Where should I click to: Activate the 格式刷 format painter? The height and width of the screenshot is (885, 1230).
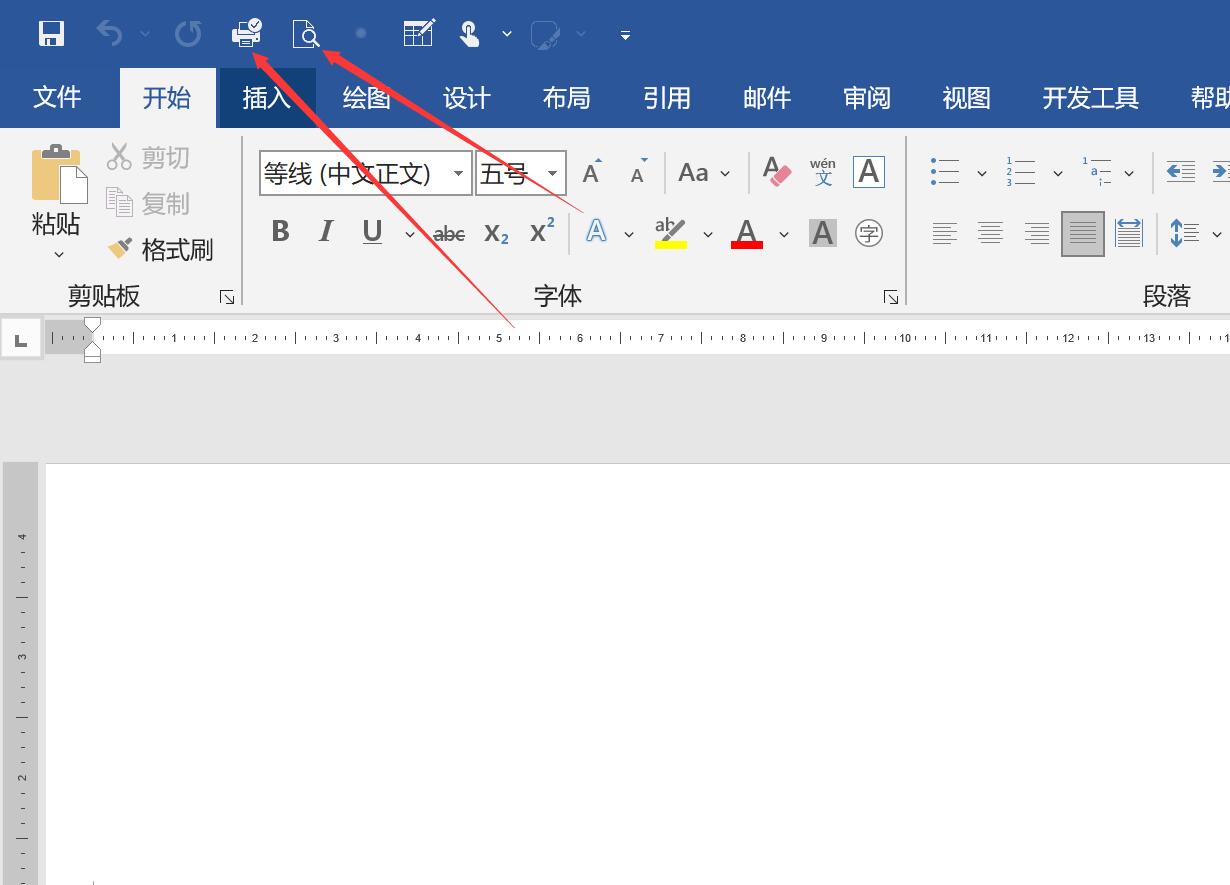[160, 249]
